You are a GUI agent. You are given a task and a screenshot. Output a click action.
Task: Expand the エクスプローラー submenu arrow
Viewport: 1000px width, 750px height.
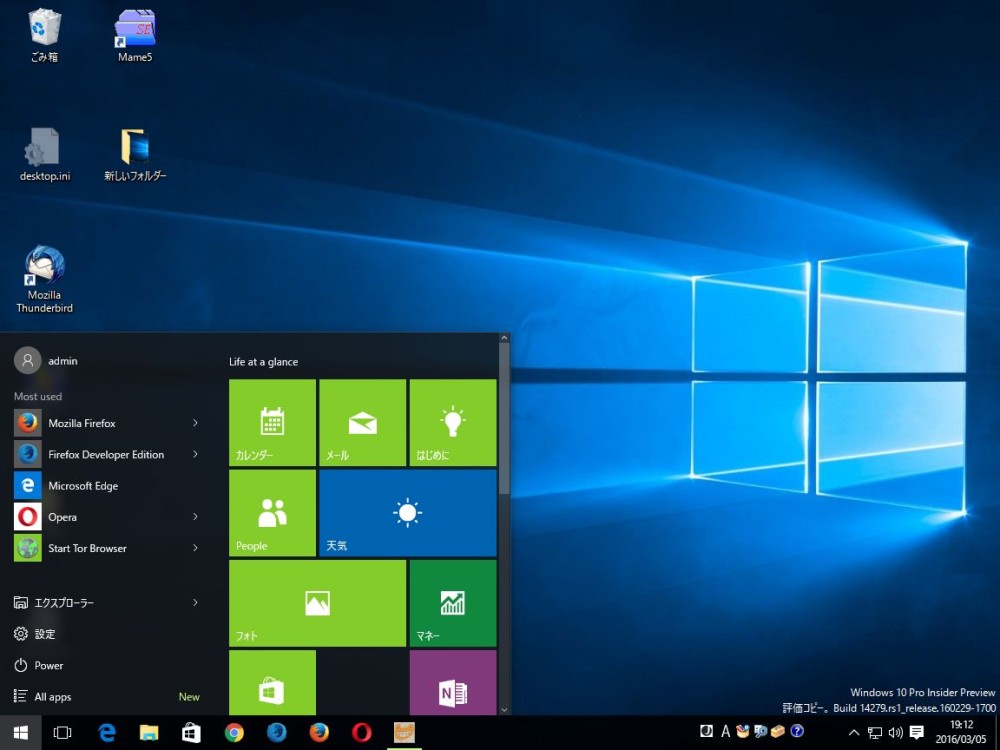[195, 602]
